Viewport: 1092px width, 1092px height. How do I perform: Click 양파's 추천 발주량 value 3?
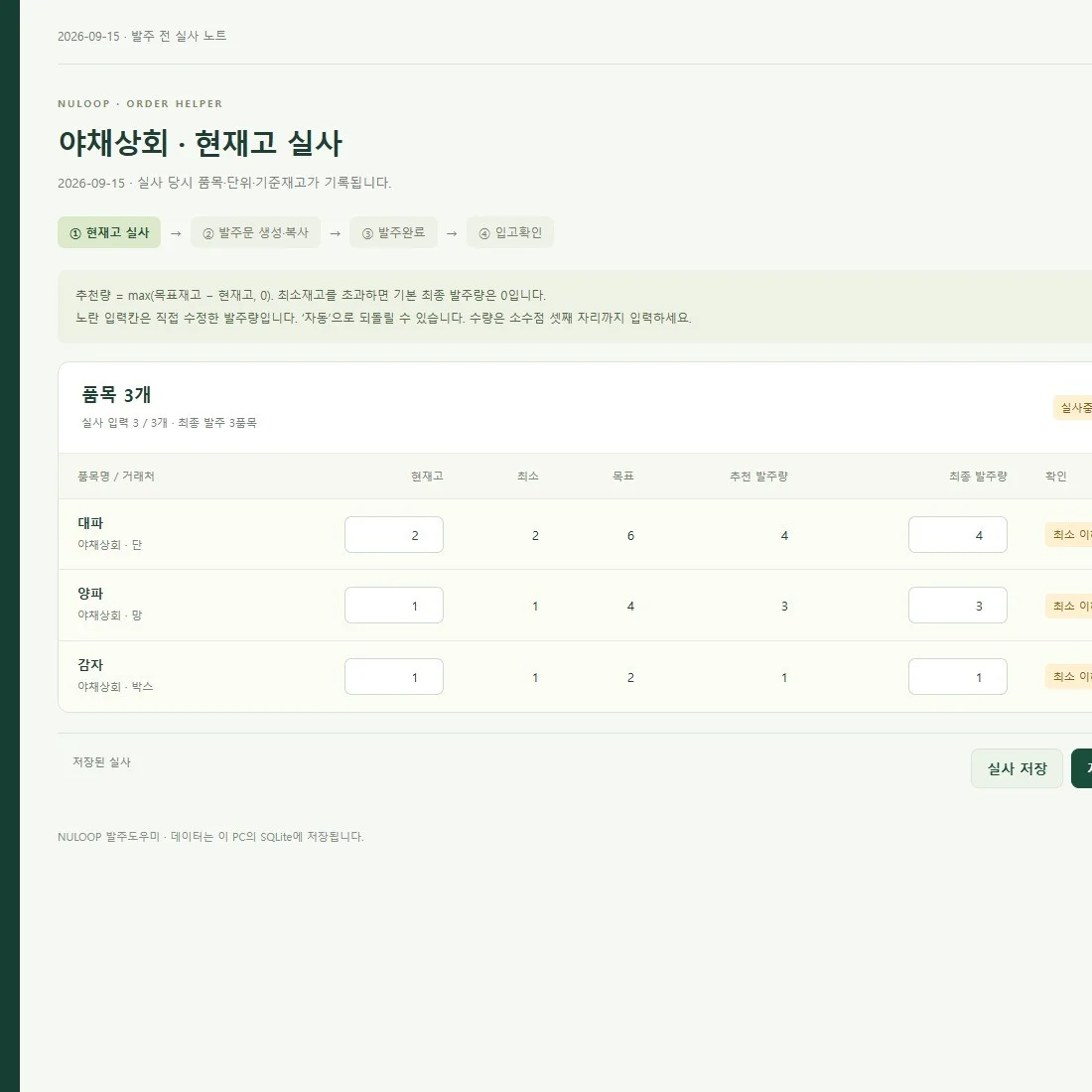pos(784,606)
